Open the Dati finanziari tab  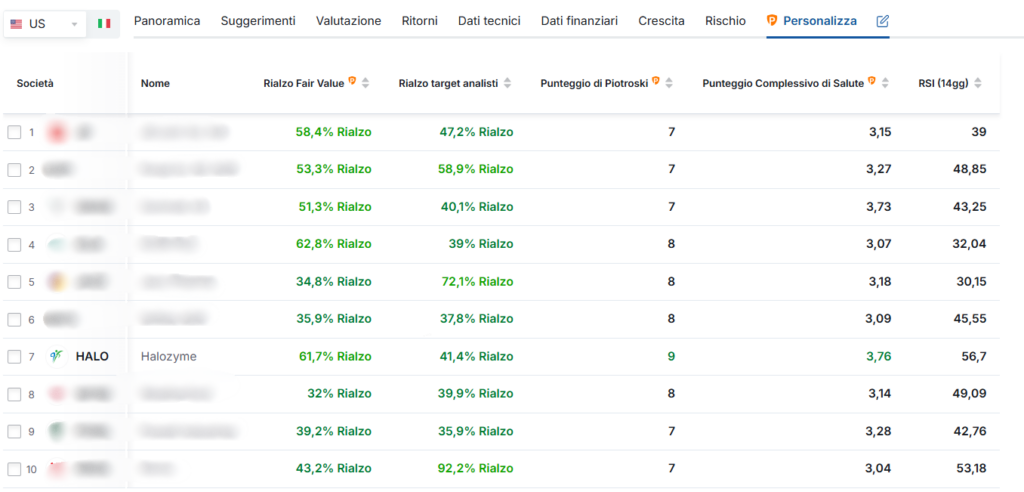pyautogui.click(x=579, y=20)
